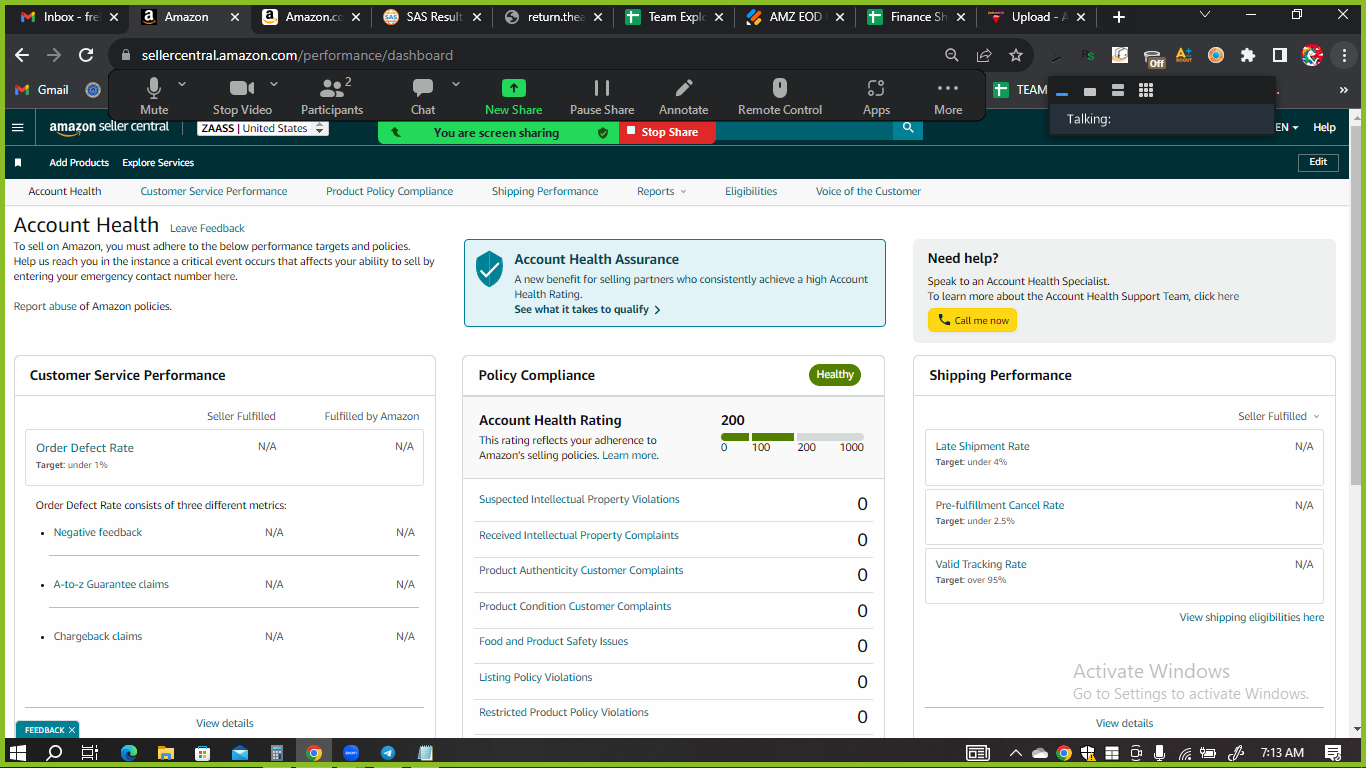The height and width of the screenshot is (768, 1366).
Task: Expand the Reports dropdown
Action: tap(661, 191)
